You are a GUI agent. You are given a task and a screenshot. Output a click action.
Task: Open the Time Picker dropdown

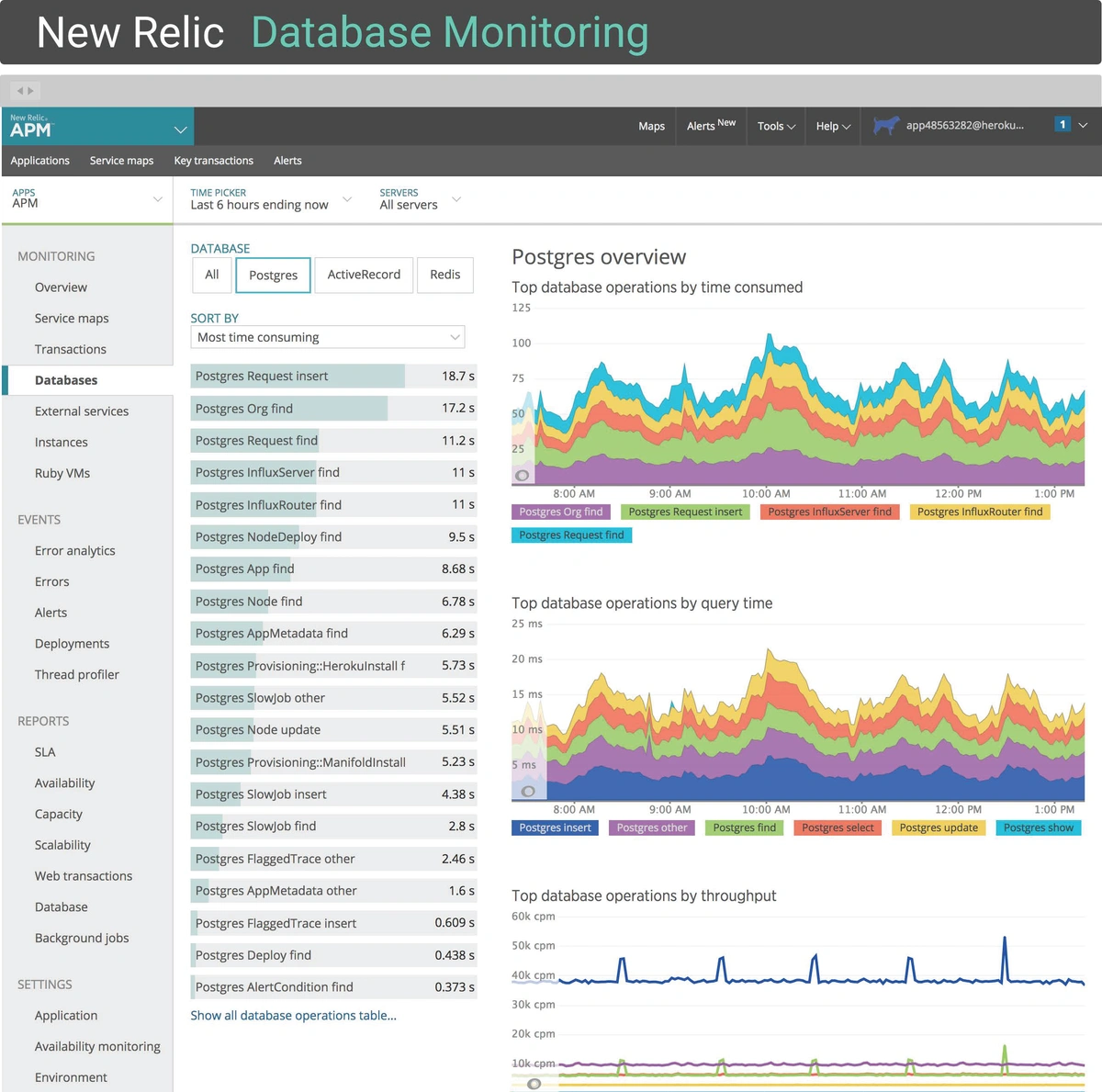pyautogui.click(x=271, y=199)
